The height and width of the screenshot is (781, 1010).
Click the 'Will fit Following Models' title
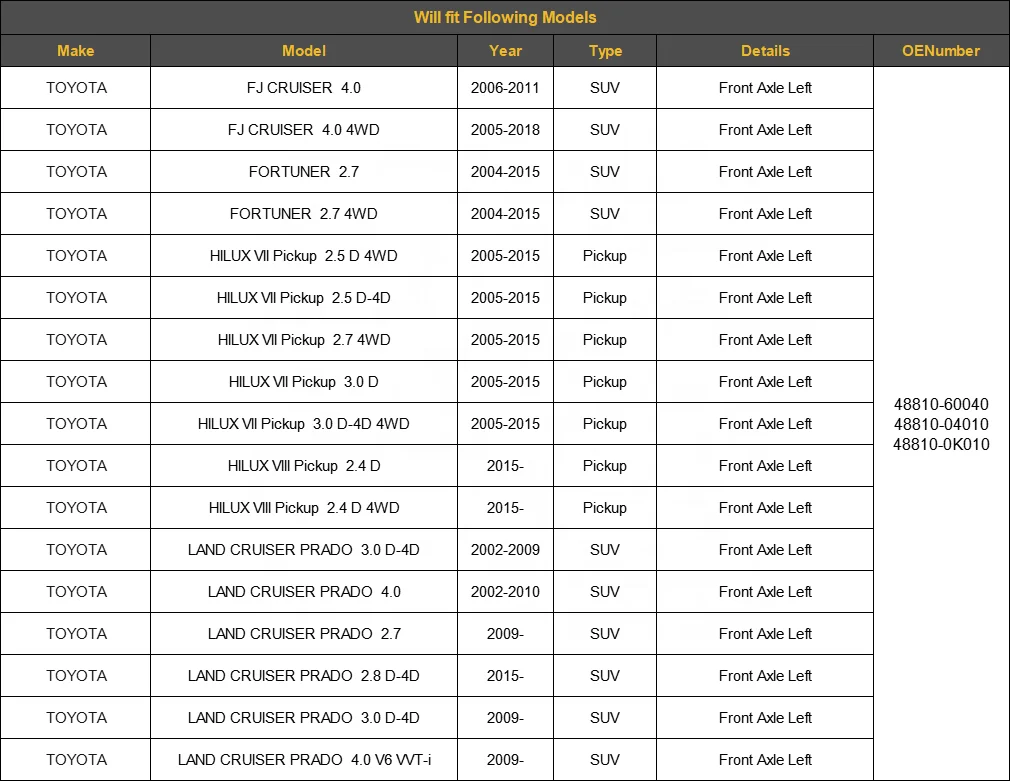[505, 17]
